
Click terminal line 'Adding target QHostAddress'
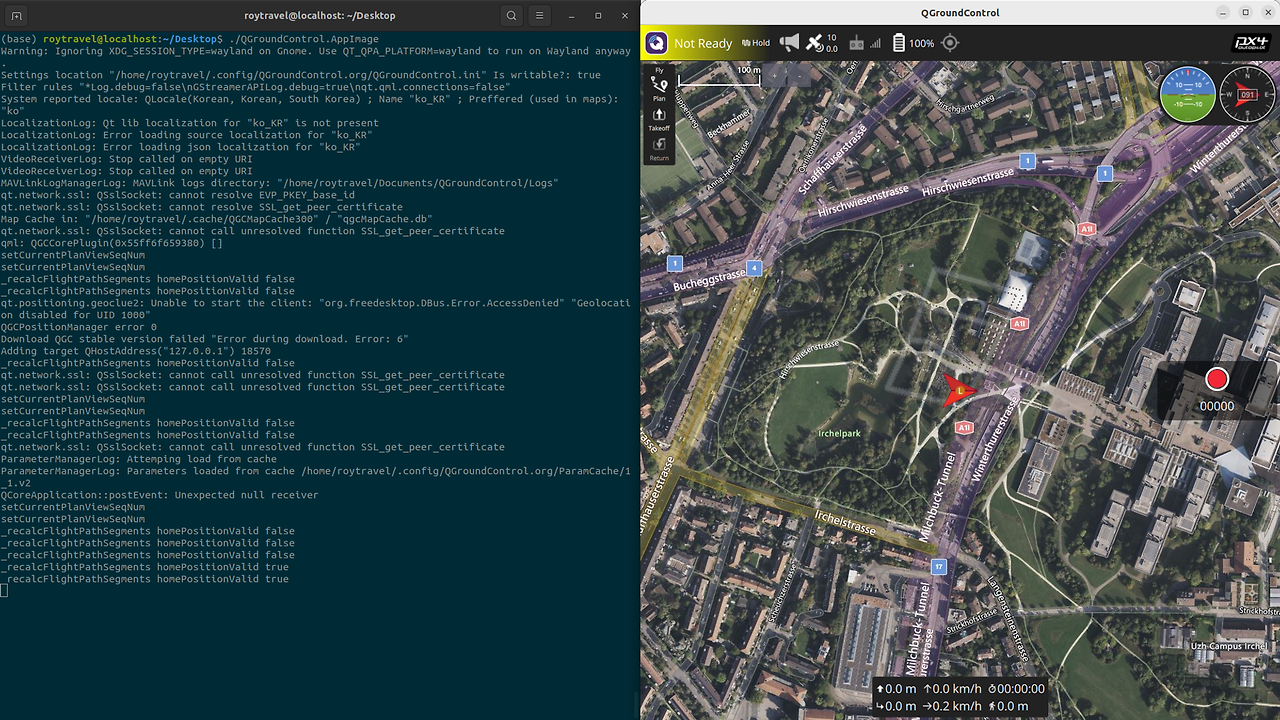coord(136,351)
